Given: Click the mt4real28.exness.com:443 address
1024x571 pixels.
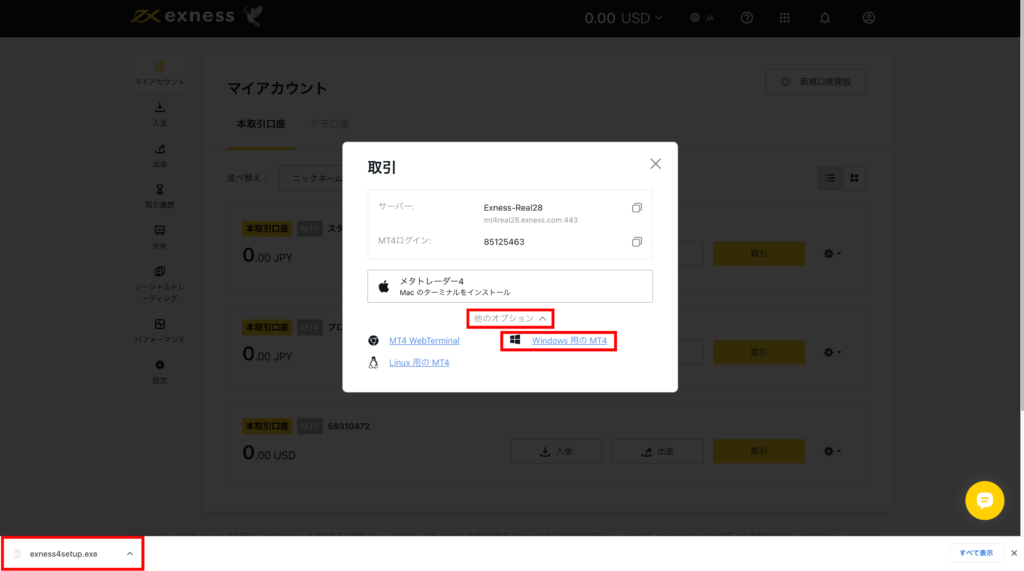Looking at the screenshot, I should coord(530,220).
